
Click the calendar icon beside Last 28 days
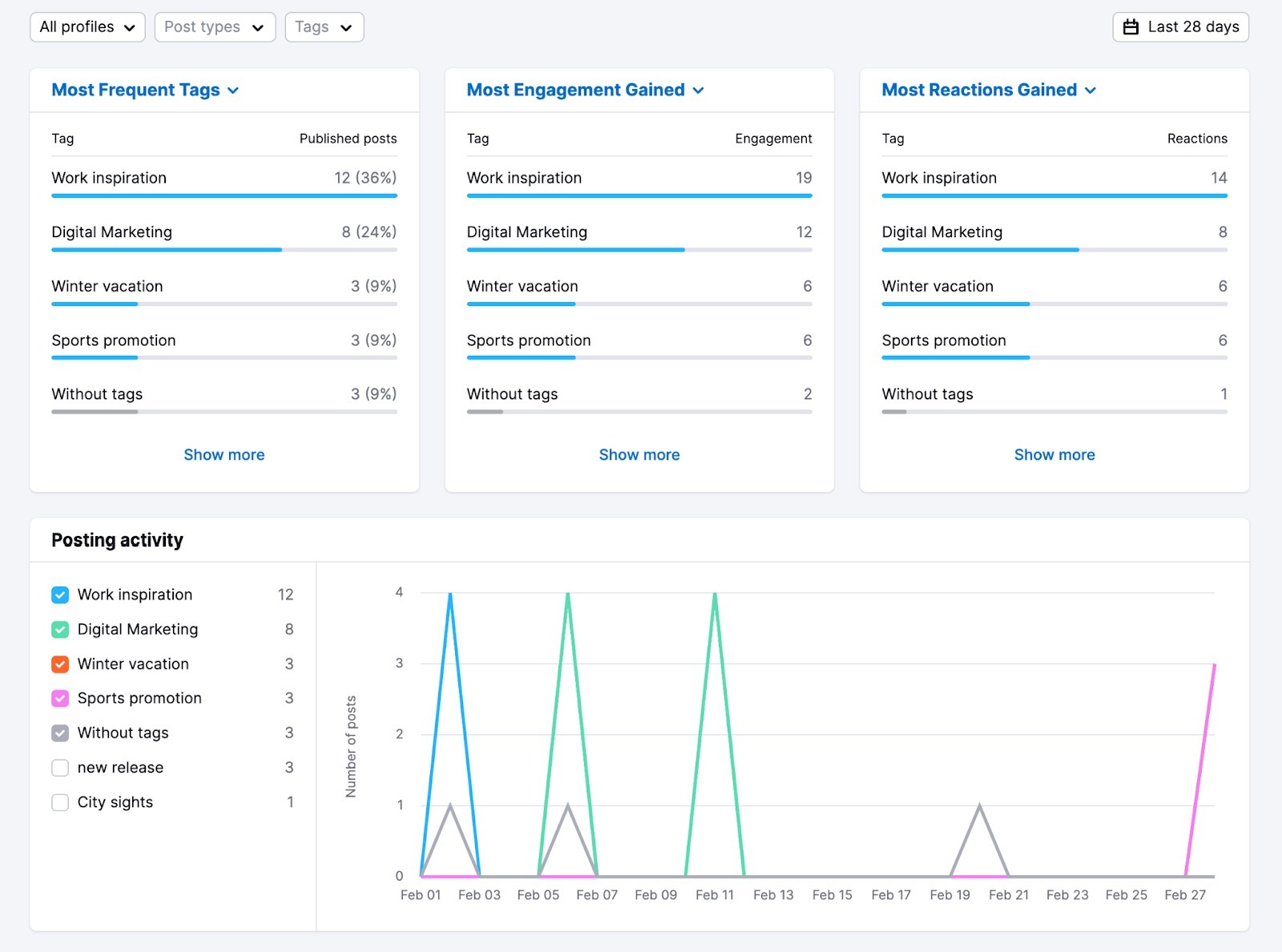pyautogui.click(x=1132, y=26)
